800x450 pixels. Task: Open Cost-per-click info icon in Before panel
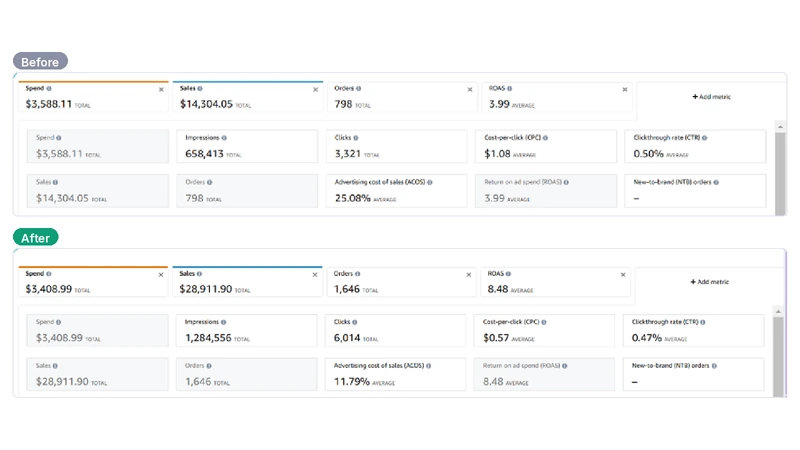545,138
